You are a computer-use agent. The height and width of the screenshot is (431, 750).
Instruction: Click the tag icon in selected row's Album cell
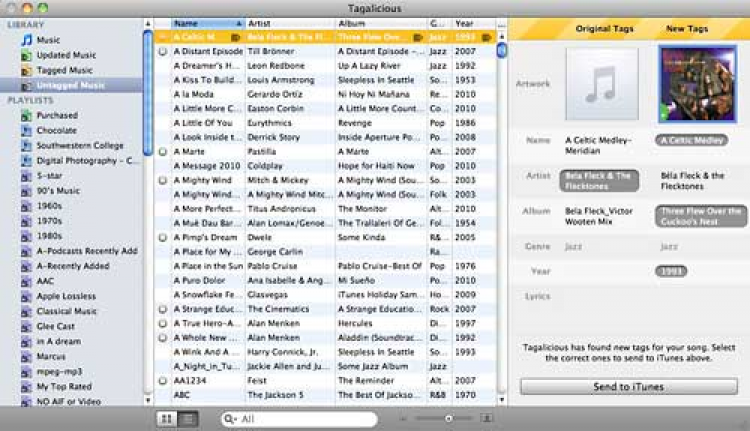[x=418, y=37]
